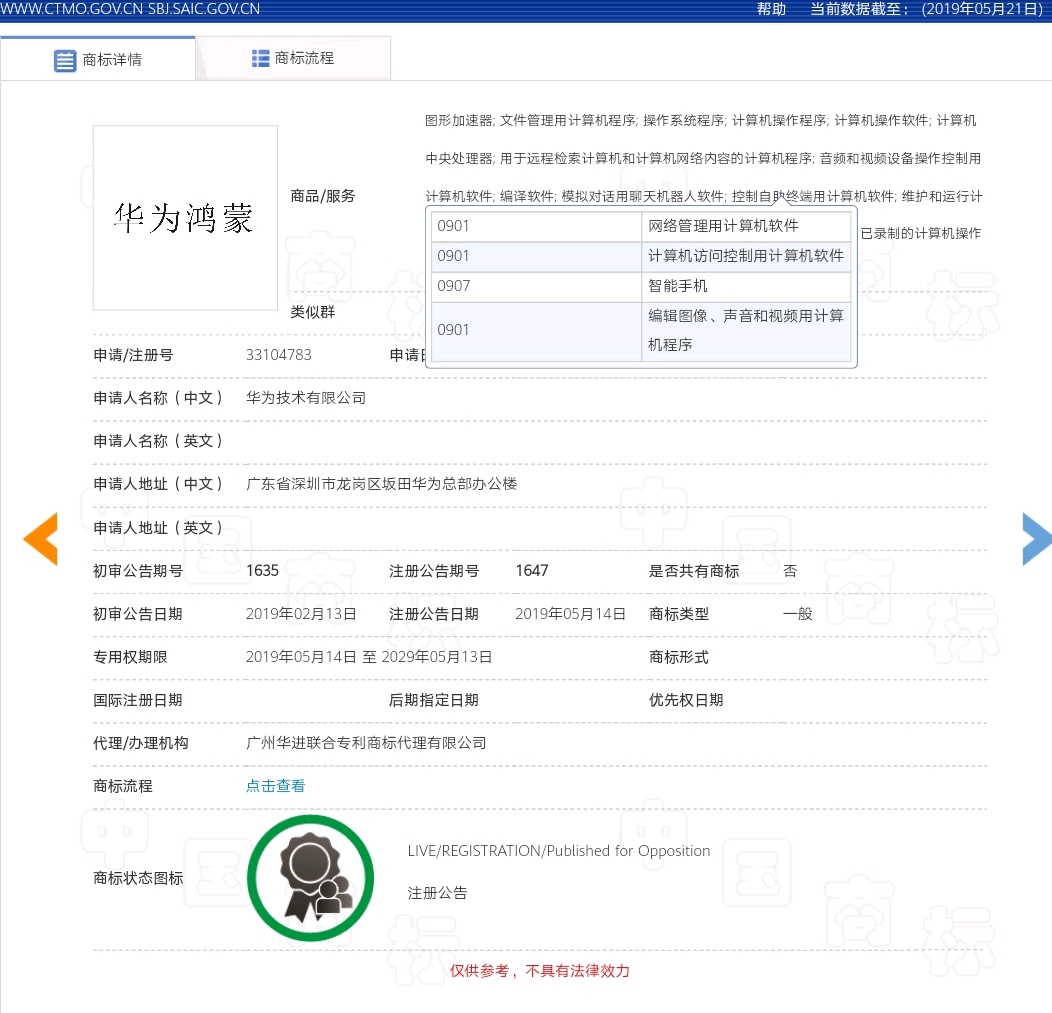This screenshot has width=1052, height=1013.
Task: Select date 2019年02月13日
Action: click(301, 614)
